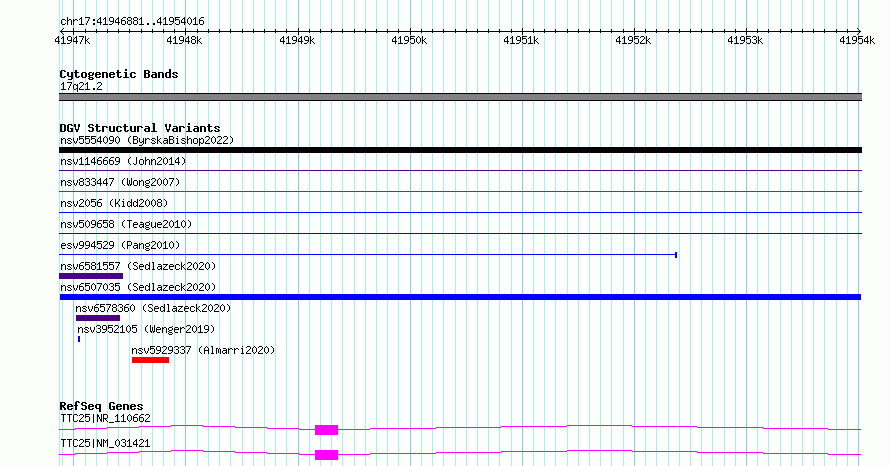The image size is (890, 466).
Task: Click the chr17:41946881..41954016 coordinate label
Action: [x=132, y=22]
